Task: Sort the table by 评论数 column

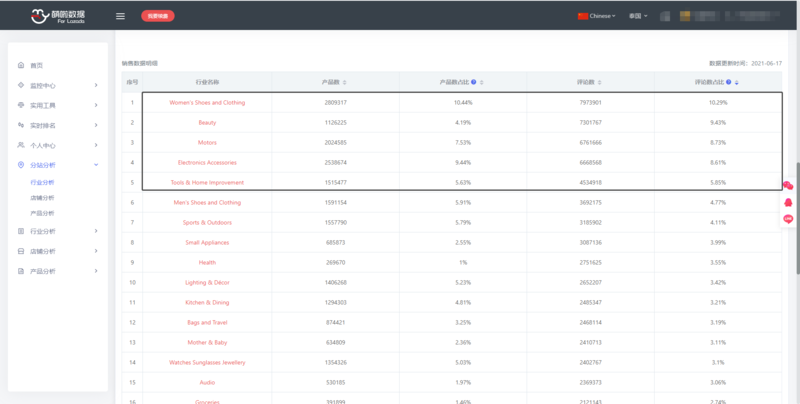Action: (599, 82)
